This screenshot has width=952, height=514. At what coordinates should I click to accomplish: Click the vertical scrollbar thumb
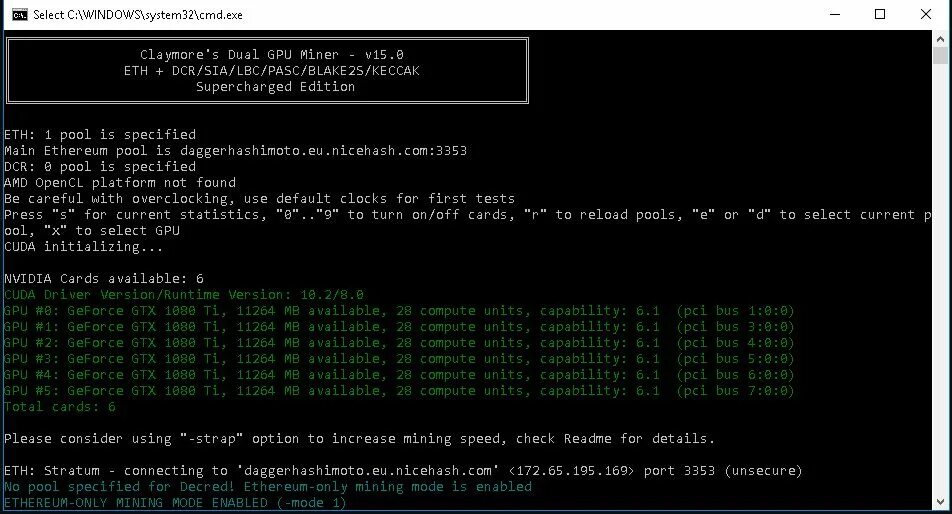[x=940, y=56]
